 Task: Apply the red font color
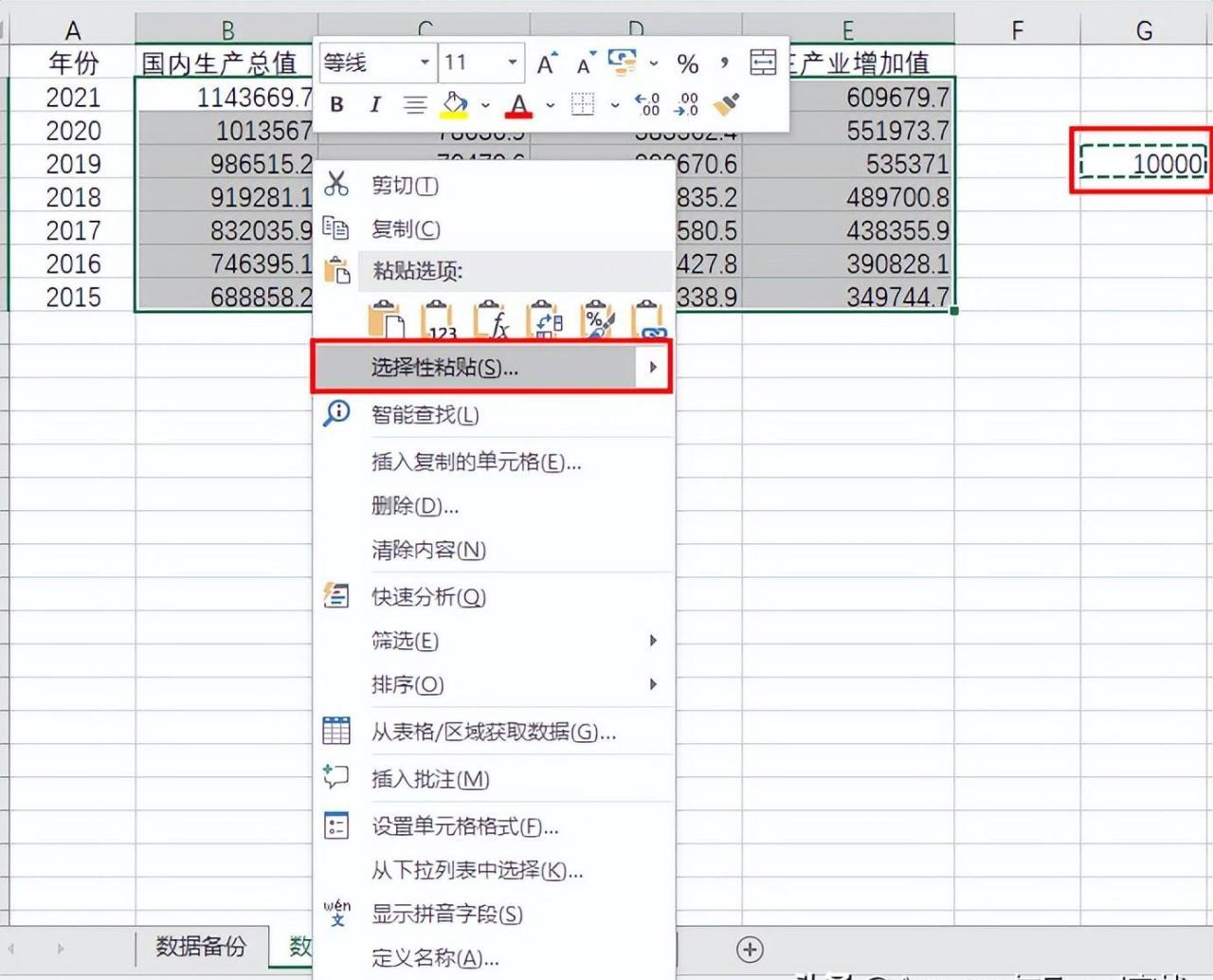(x=518, y=105)
